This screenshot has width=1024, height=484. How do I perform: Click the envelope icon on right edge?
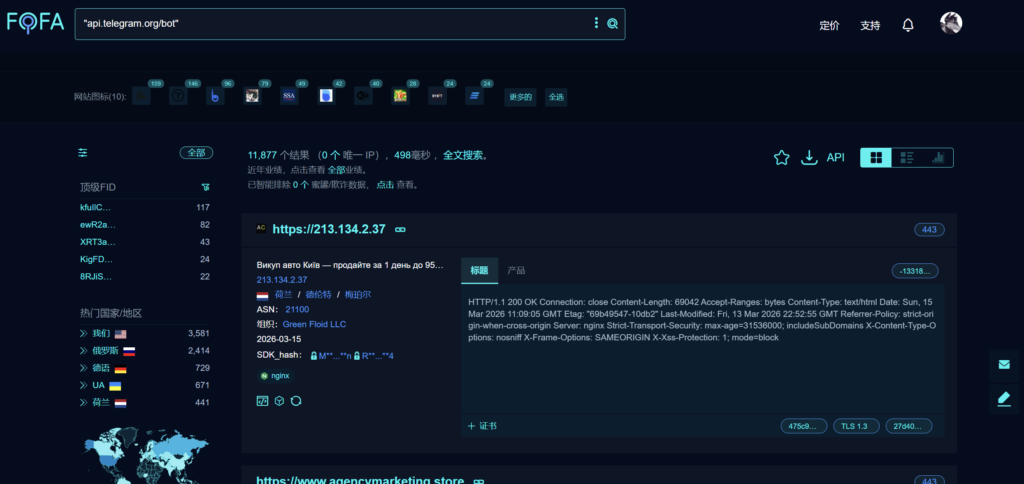1004,365
